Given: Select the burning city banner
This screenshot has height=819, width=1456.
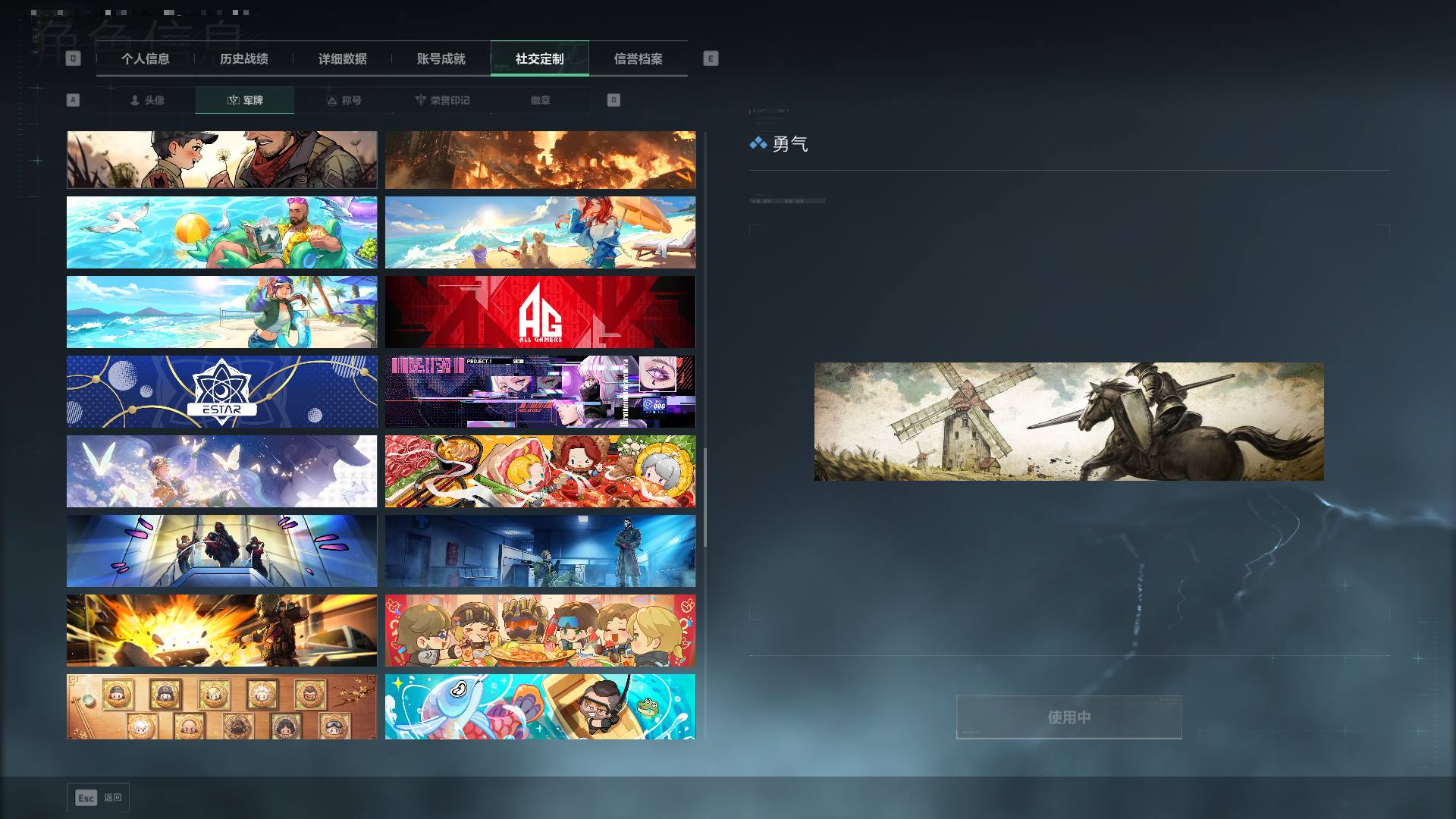Looking at the screenshot, I should [x=540, y=159].
